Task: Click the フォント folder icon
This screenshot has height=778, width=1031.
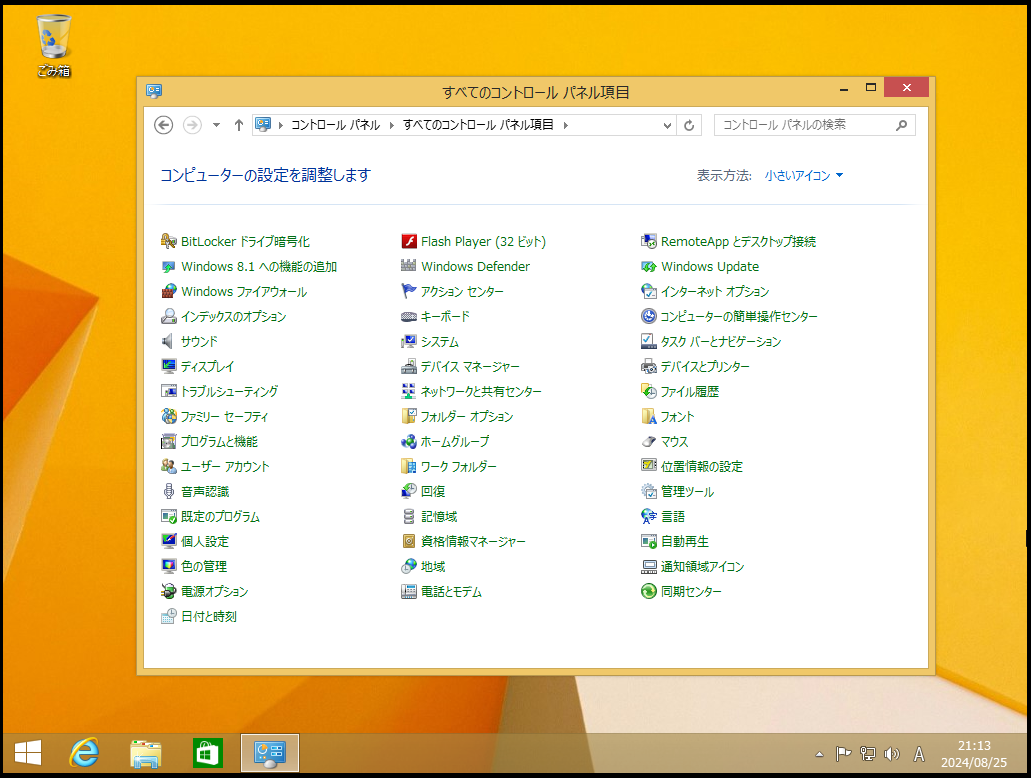Action: (649, 416)
